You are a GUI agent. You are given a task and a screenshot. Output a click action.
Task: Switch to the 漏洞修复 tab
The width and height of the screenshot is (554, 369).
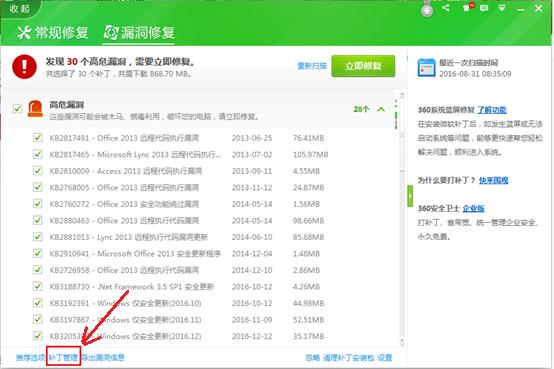click(139, 33)
